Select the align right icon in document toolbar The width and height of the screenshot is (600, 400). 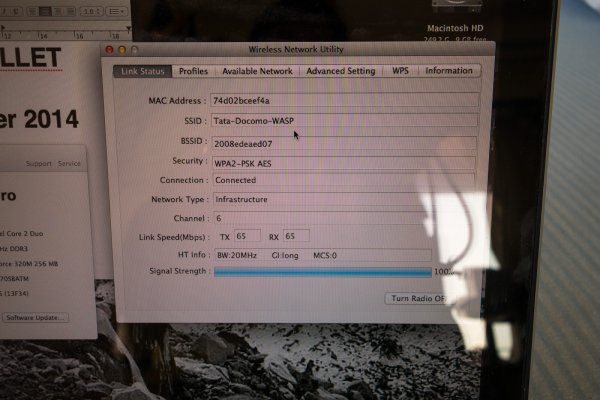click(x=58, y=11)
